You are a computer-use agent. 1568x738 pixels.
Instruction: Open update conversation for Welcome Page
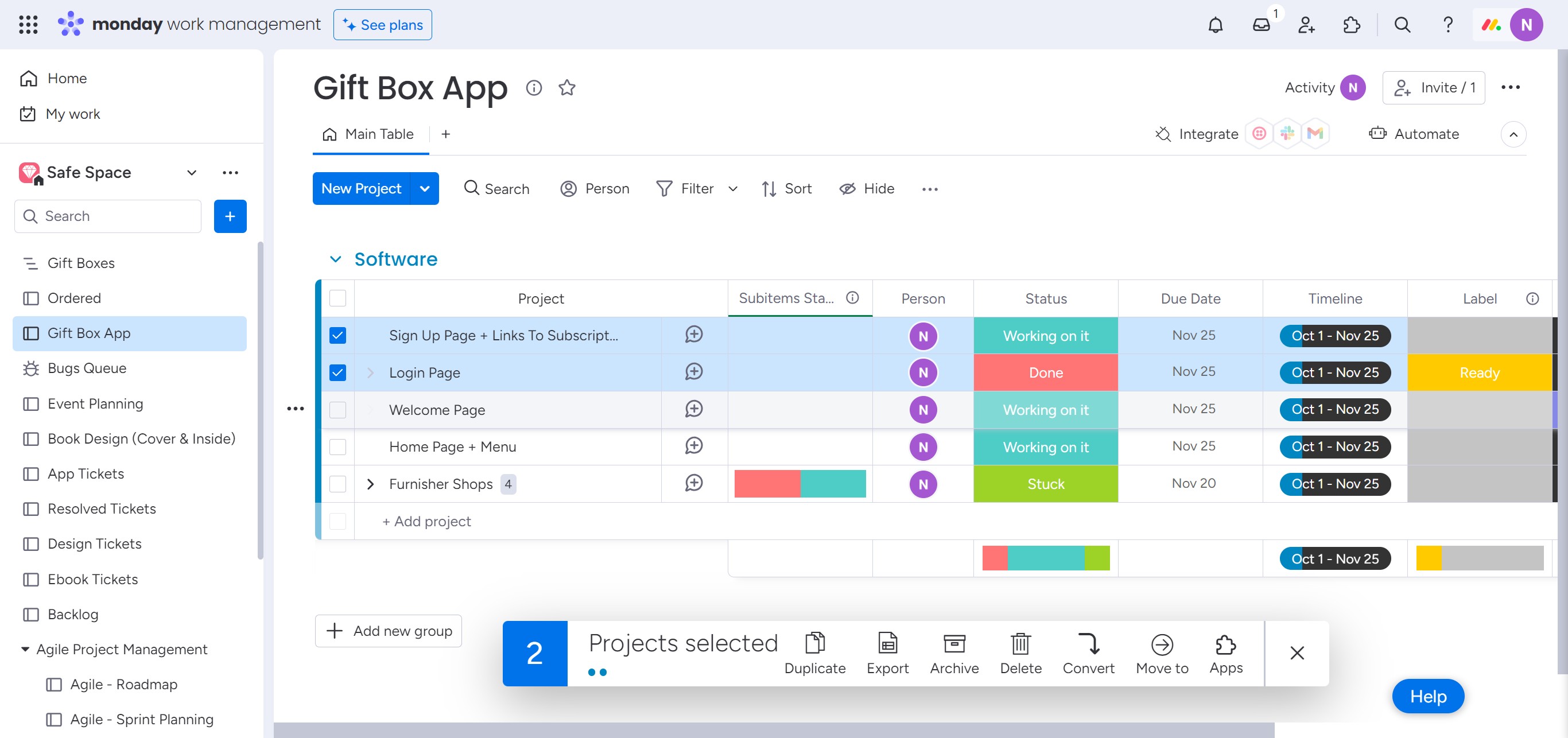694,409
